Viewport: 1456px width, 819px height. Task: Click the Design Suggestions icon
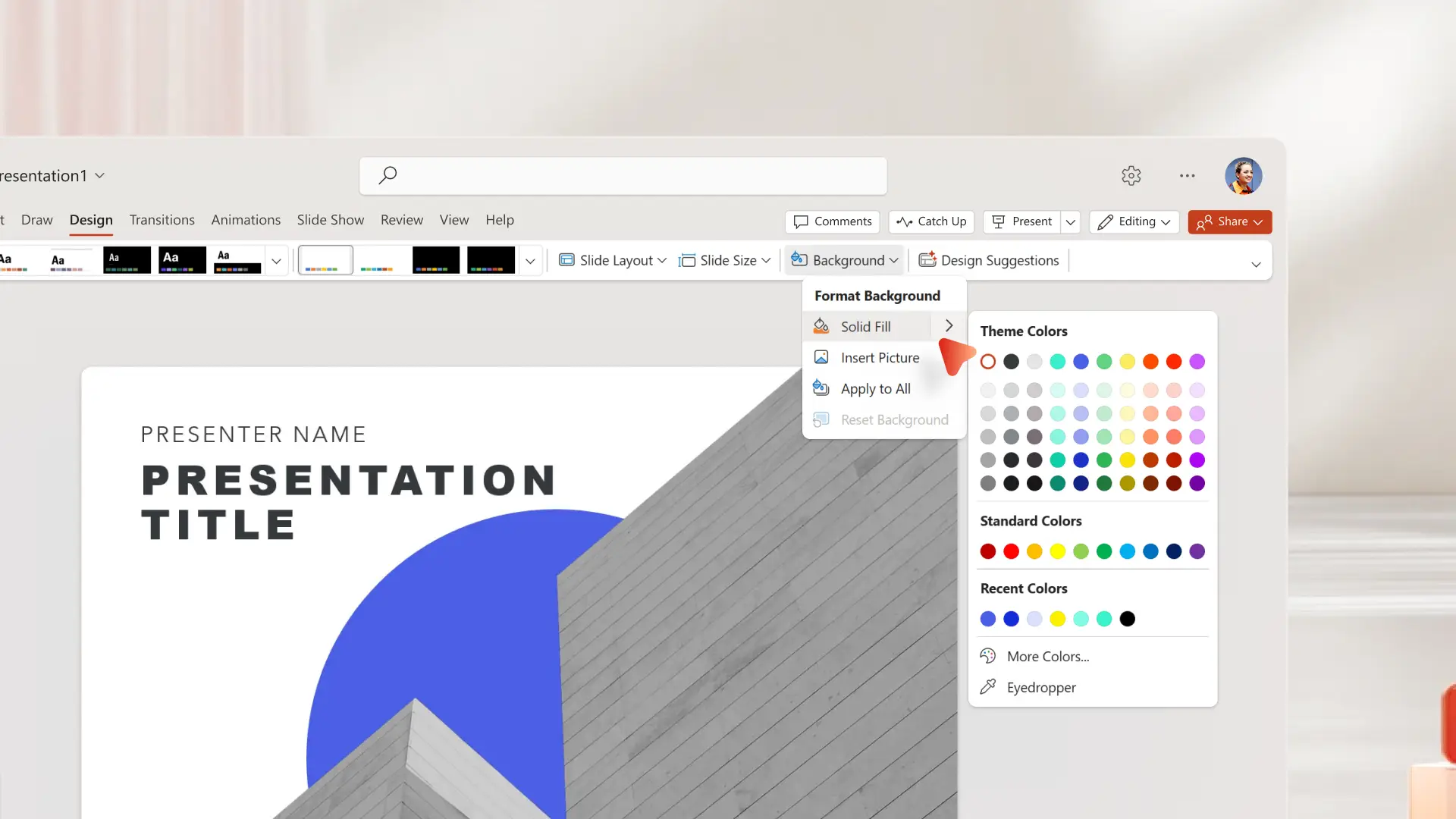pos(927,259)
